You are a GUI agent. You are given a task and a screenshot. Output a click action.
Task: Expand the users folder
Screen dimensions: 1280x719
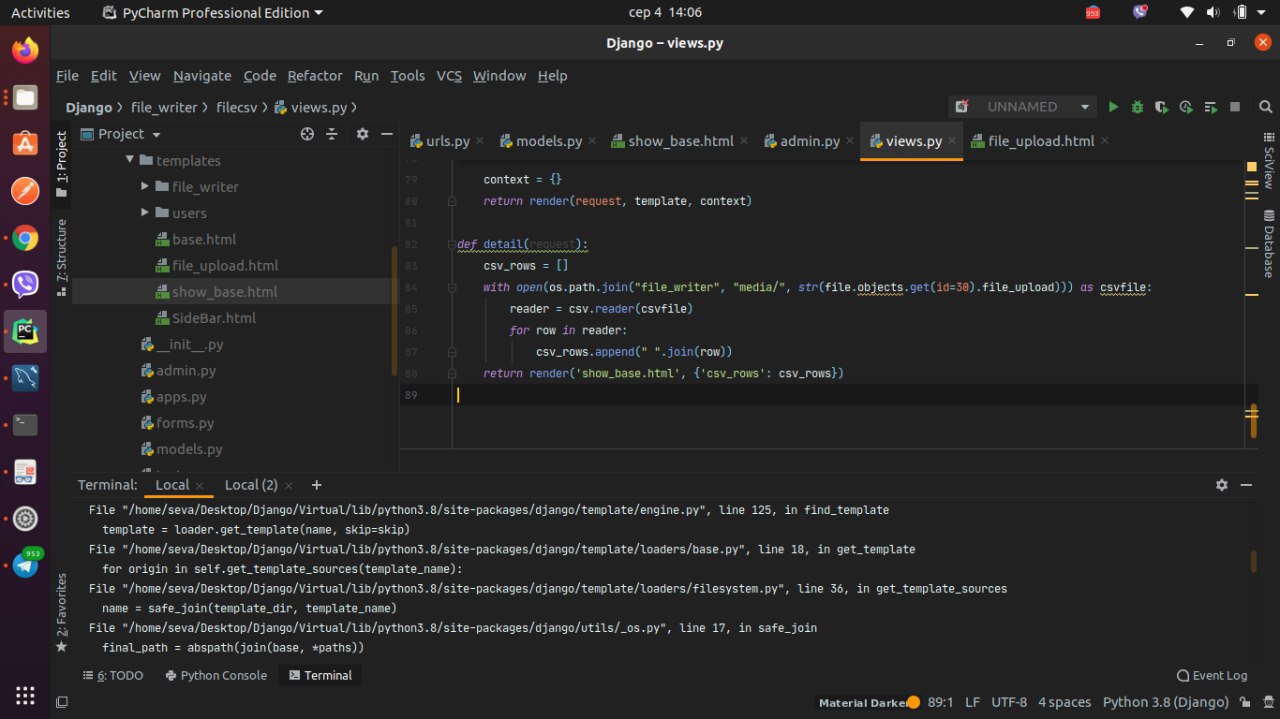pos(146,212)
